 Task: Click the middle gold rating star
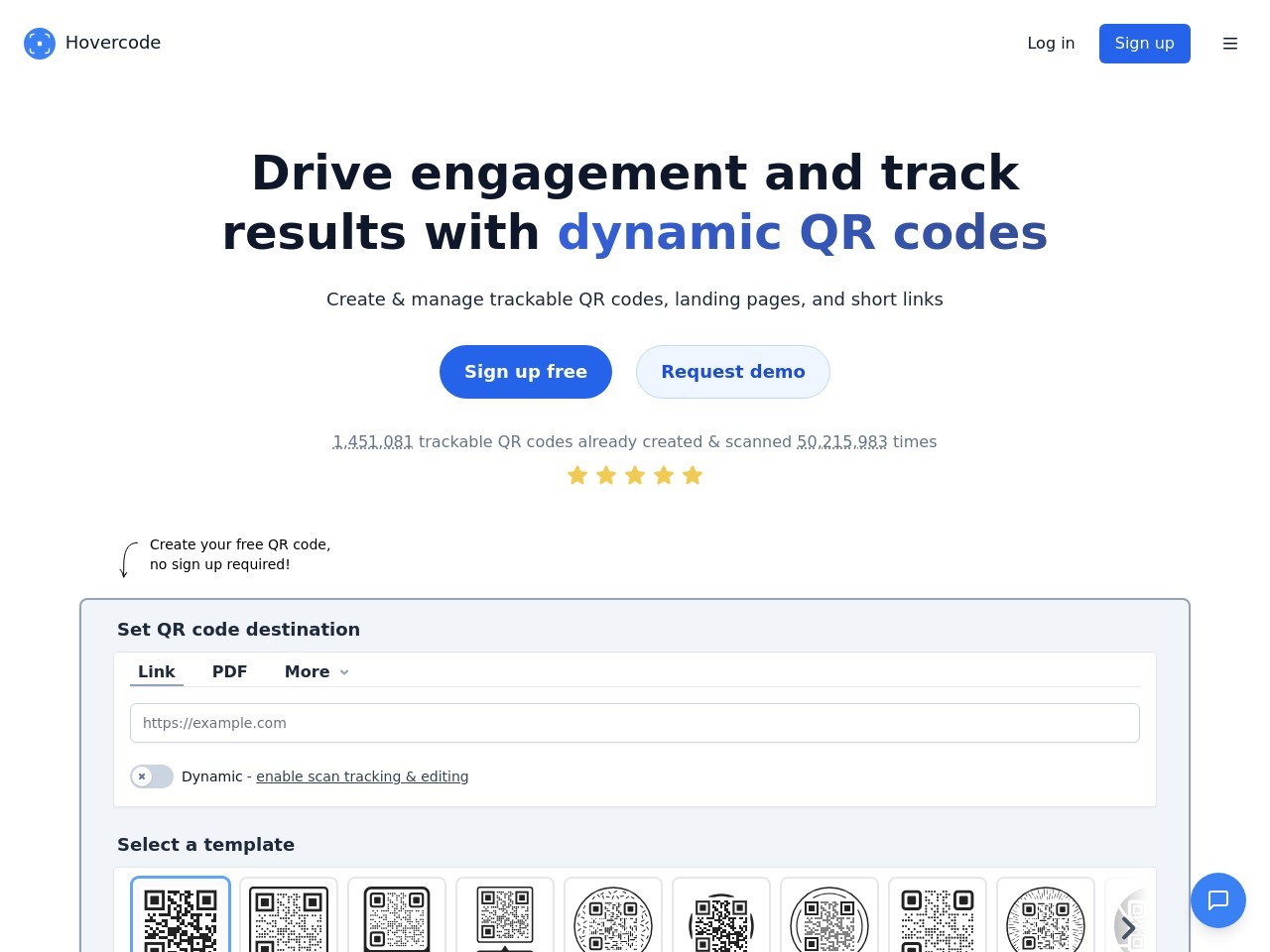click(635, 476)
